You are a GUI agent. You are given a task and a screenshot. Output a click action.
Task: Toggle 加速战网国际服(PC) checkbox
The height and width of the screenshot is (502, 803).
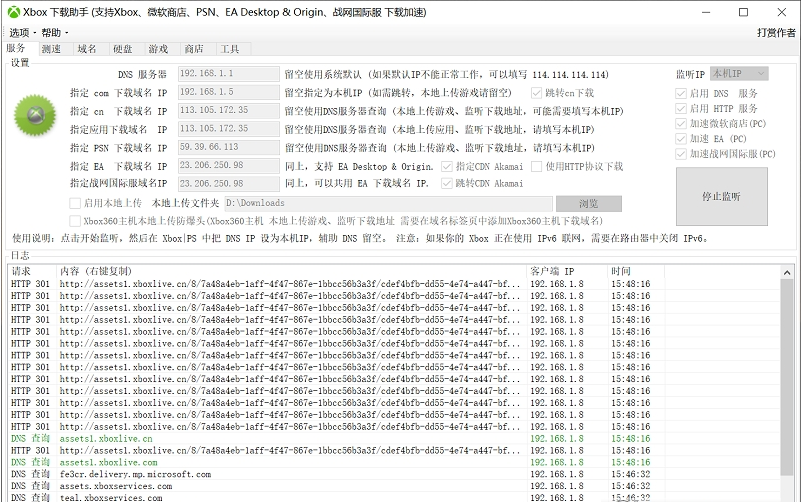pos(681,154)
